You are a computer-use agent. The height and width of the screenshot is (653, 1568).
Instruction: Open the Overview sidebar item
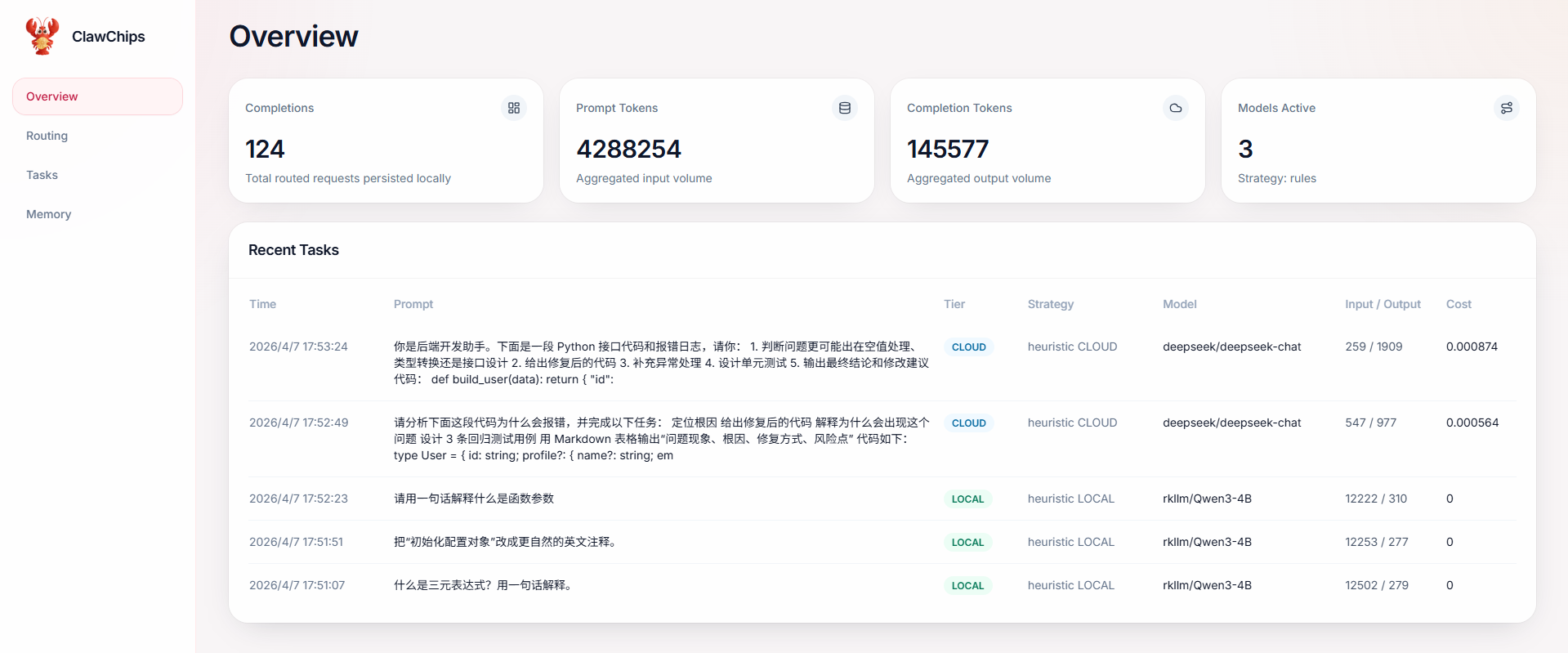coord(97,96)
